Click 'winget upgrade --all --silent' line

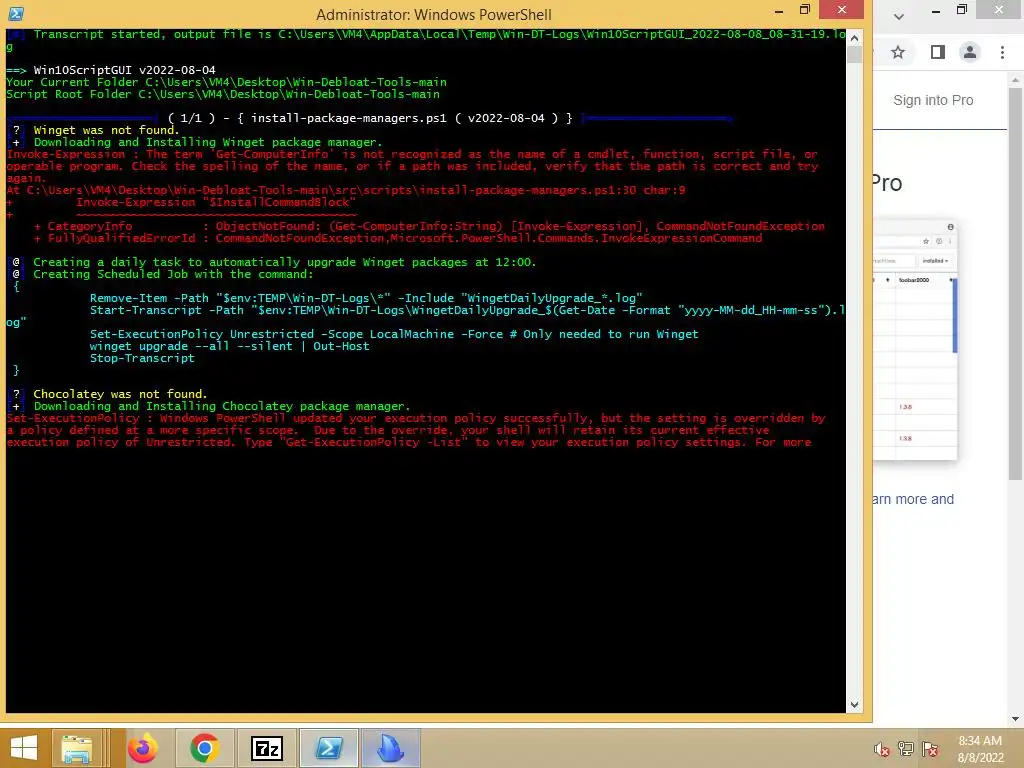pyautogui.click(x=229, y=346)
